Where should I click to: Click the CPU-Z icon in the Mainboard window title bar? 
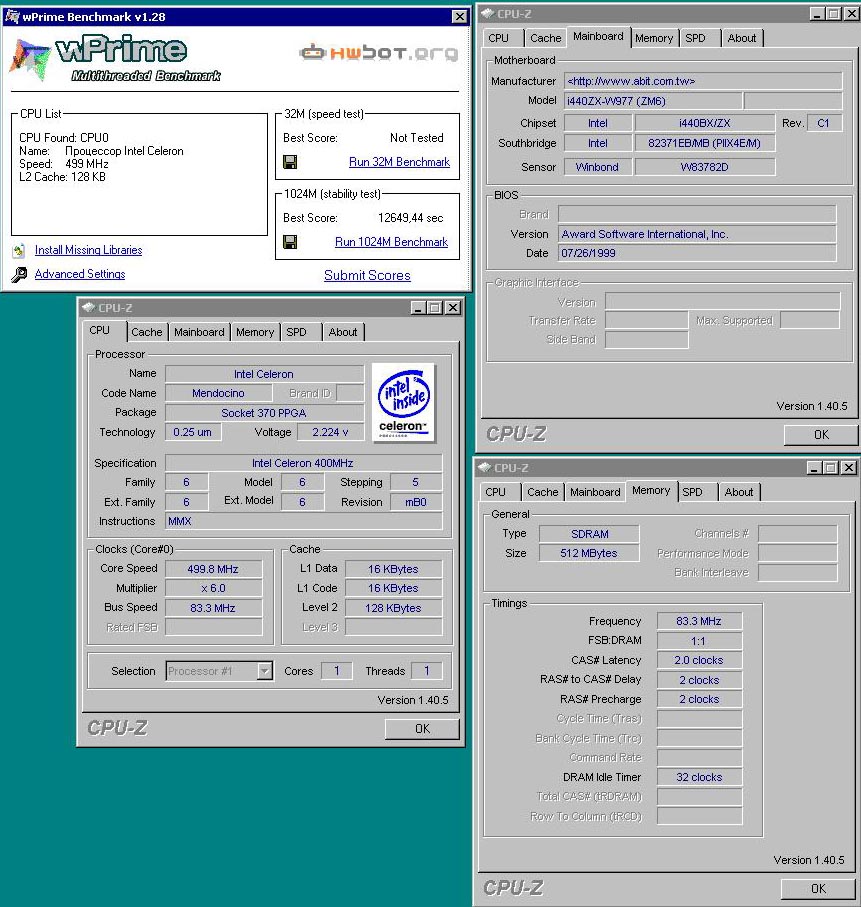point(488,13)
